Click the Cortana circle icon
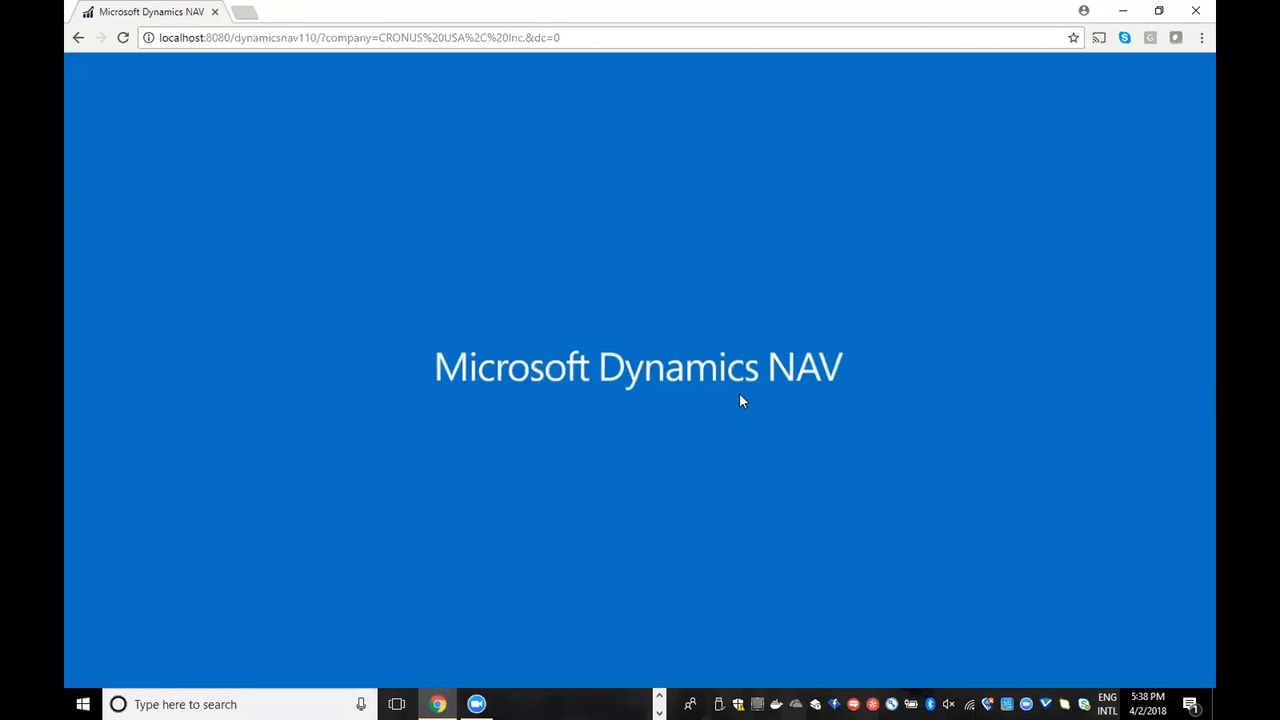The height and width of the screenshot is (720, 1280). point(118,704)
